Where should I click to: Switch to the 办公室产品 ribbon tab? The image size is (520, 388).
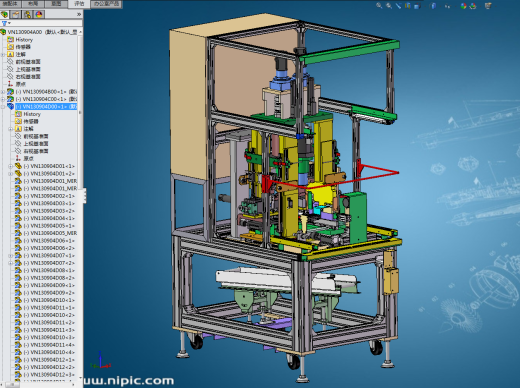(x=106, y=4)
